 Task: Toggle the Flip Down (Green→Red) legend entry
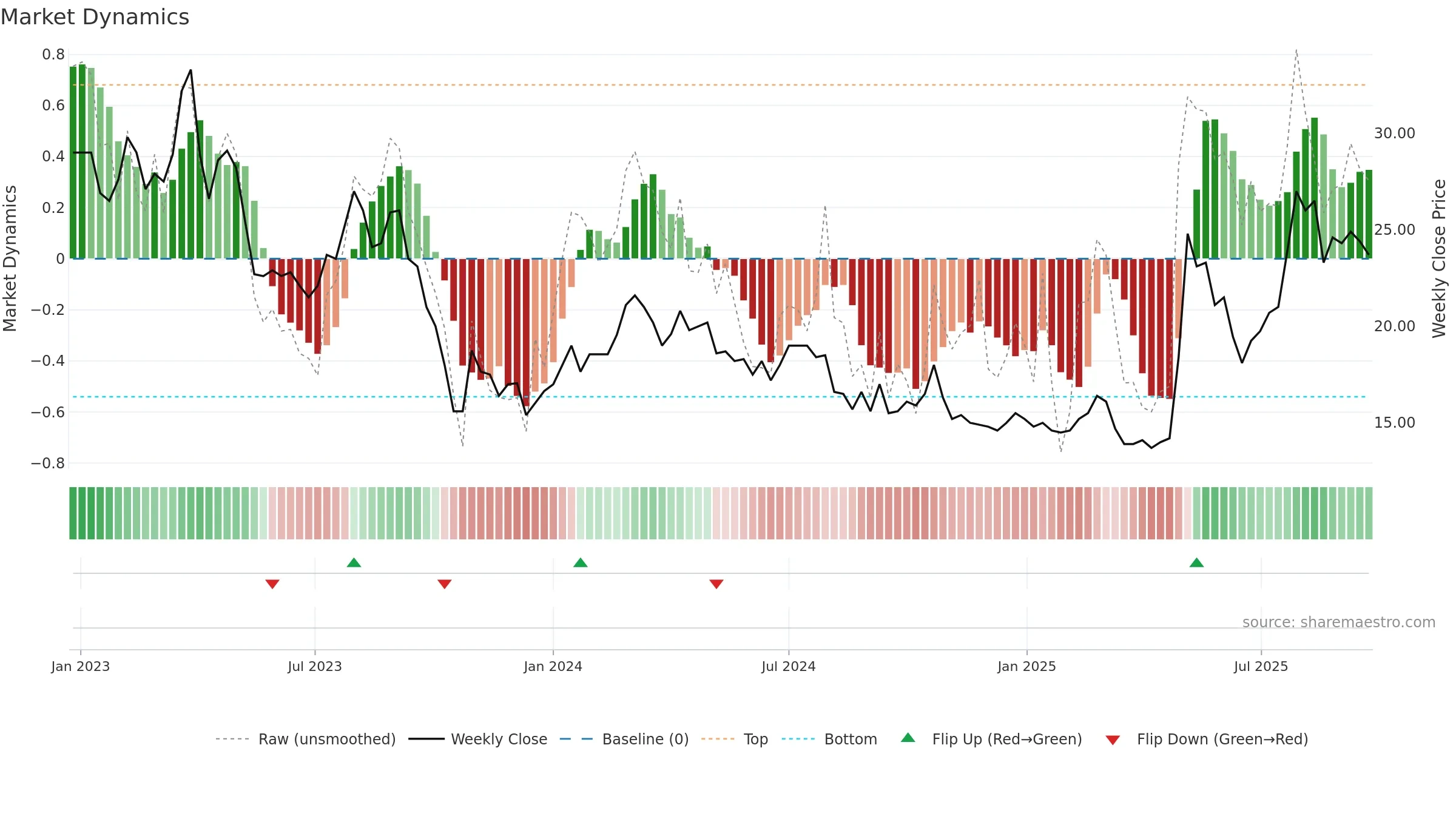(1207, 739)
